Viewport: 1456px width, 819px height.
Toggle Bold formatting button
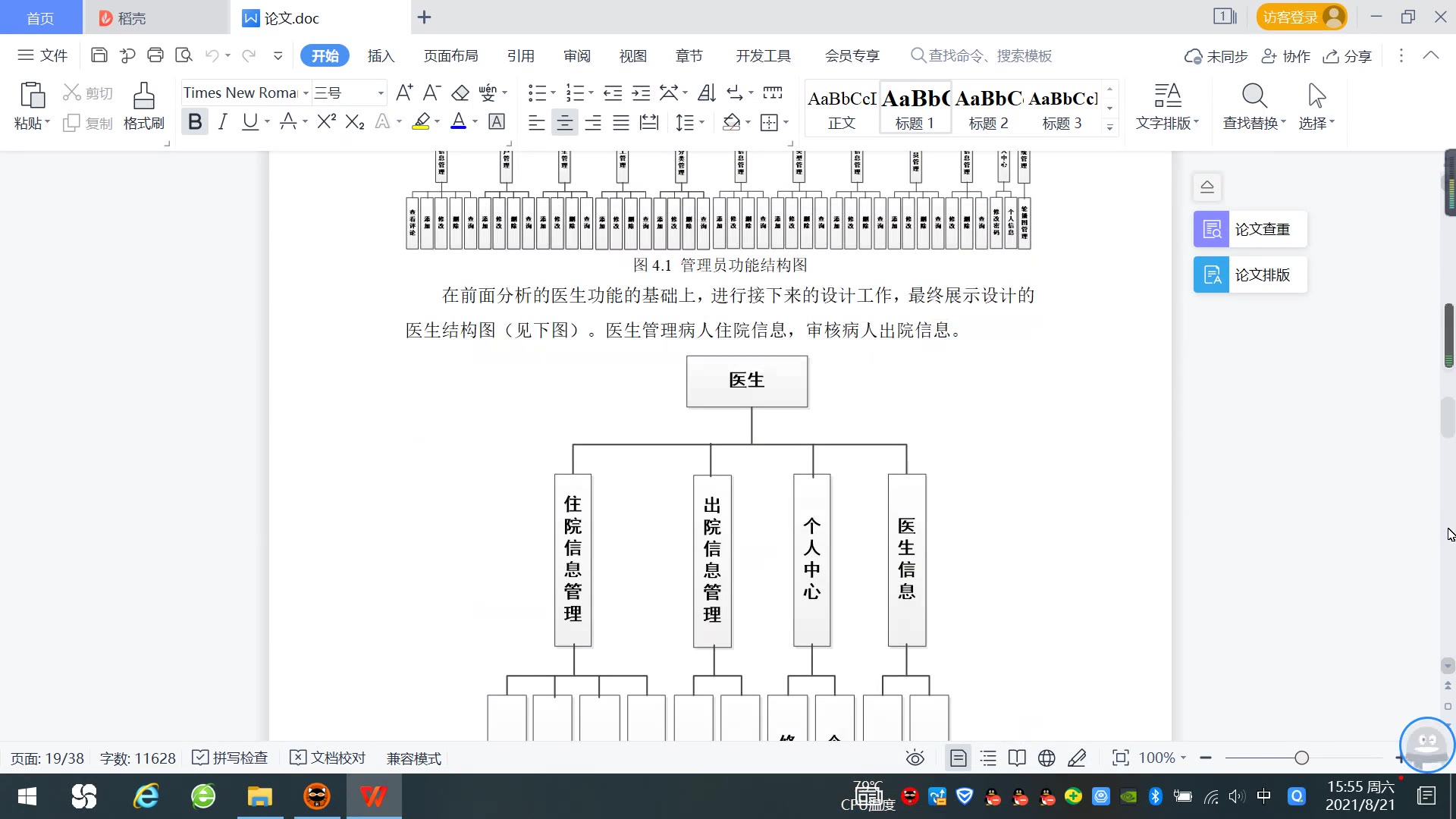[195, 122]
